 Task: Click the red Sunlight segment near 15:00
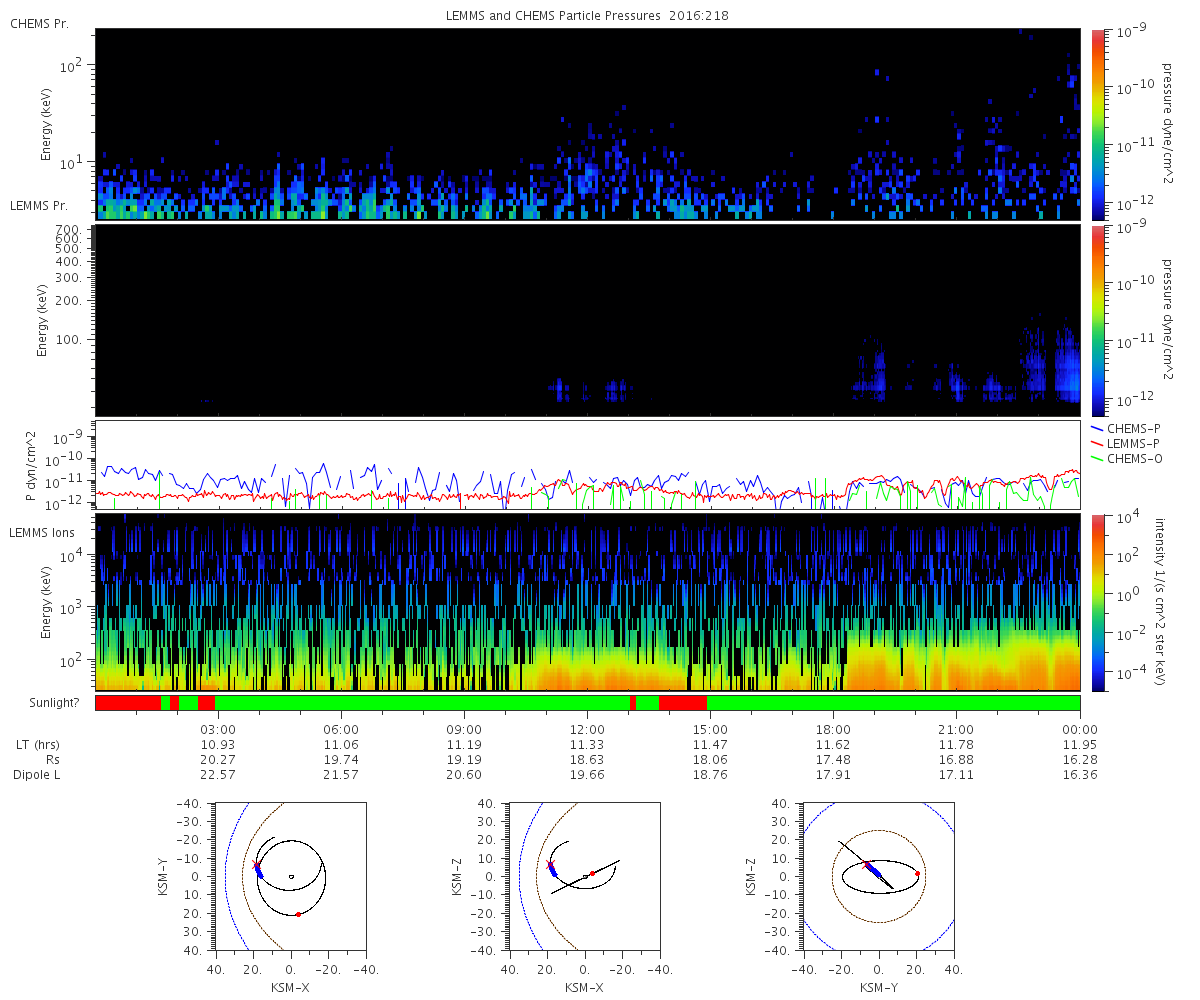pyautogui.click(x=683, y=703)
